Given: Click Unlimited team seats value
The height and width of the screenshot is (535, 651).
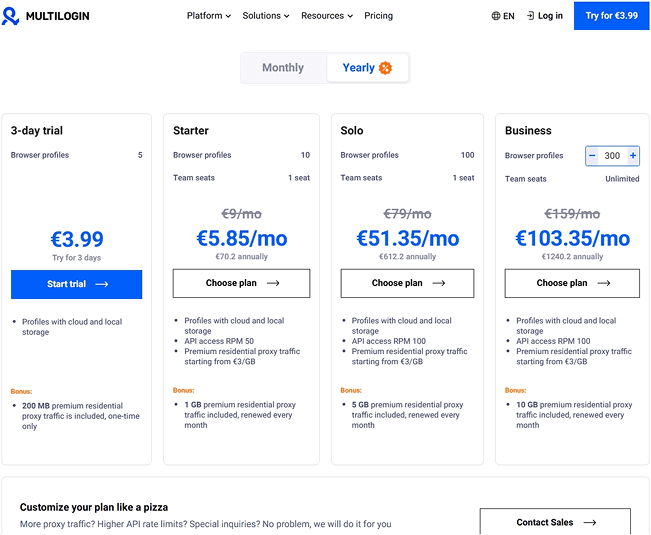Looking at the screenshot, I should [622, 179].
